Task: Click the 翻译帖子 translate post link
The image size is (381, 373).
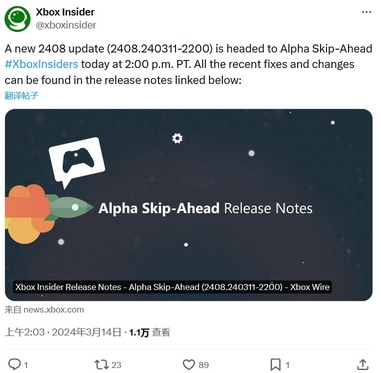Action: (x=22, y=96)
